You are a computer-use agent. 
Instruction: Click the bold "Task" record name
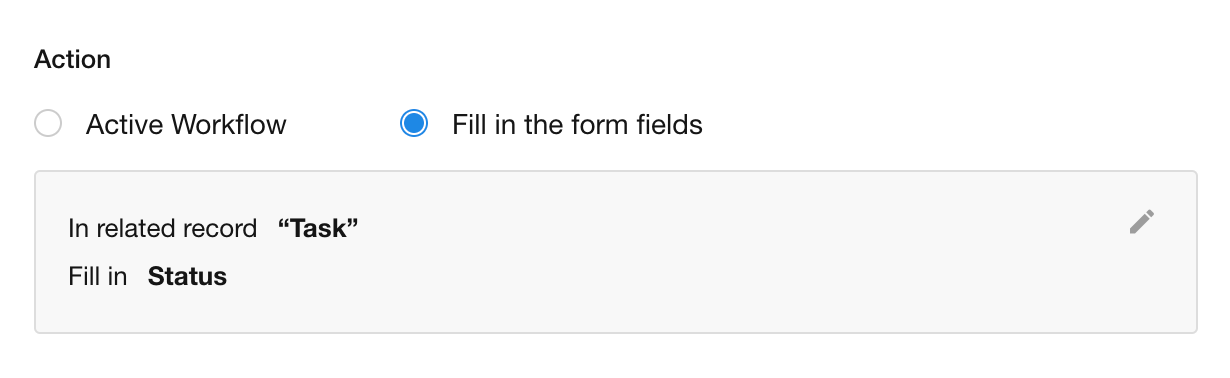(318, 229)
